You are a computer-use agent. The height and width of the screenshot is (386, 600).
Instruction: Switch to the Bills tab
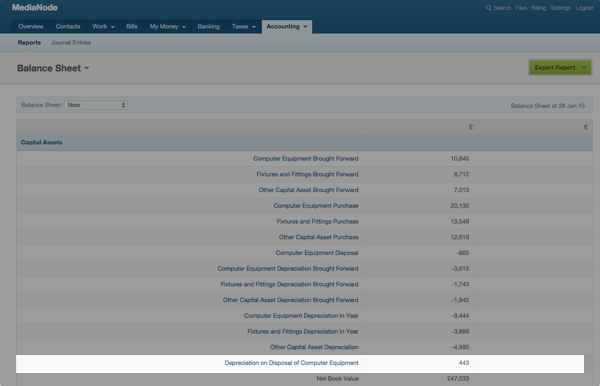[x=132, y=26]
